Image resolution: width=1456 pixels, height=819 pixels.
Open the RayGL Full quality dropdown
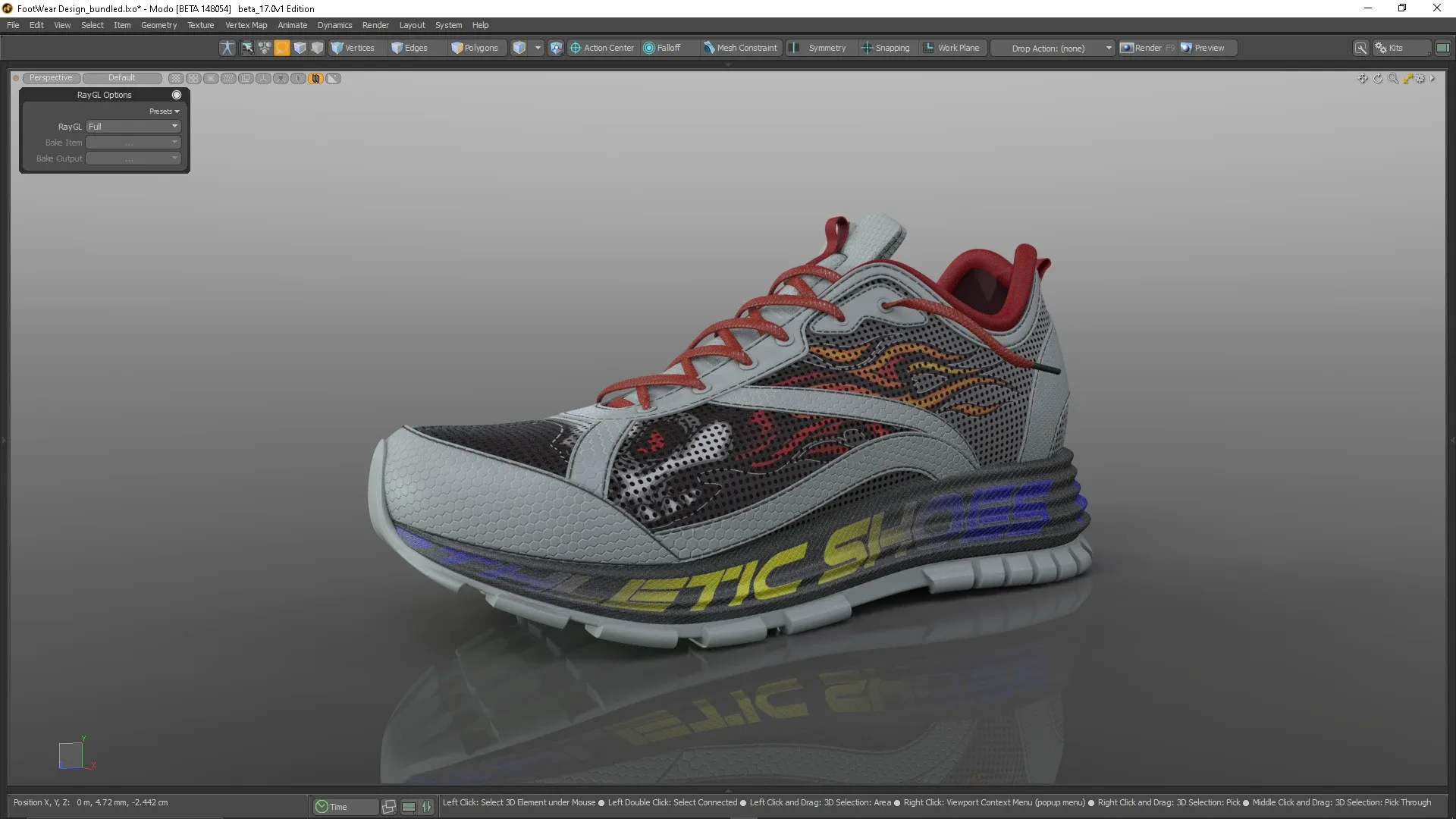click(133, 127)
